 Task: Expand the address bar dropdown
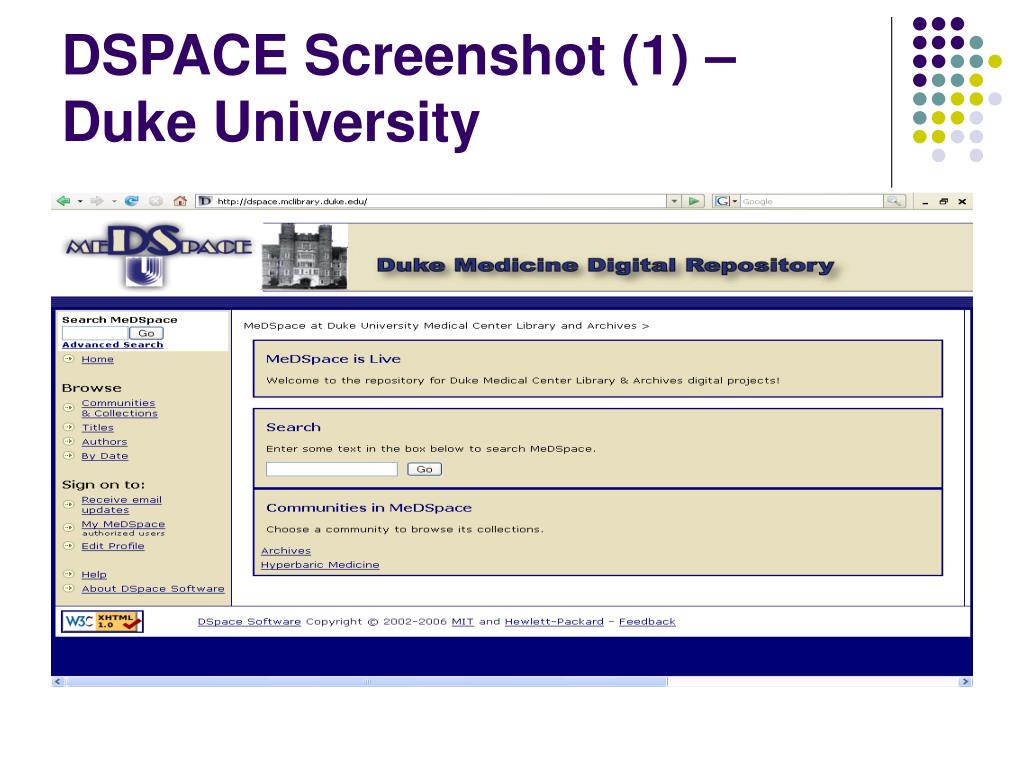coord(674,201)
